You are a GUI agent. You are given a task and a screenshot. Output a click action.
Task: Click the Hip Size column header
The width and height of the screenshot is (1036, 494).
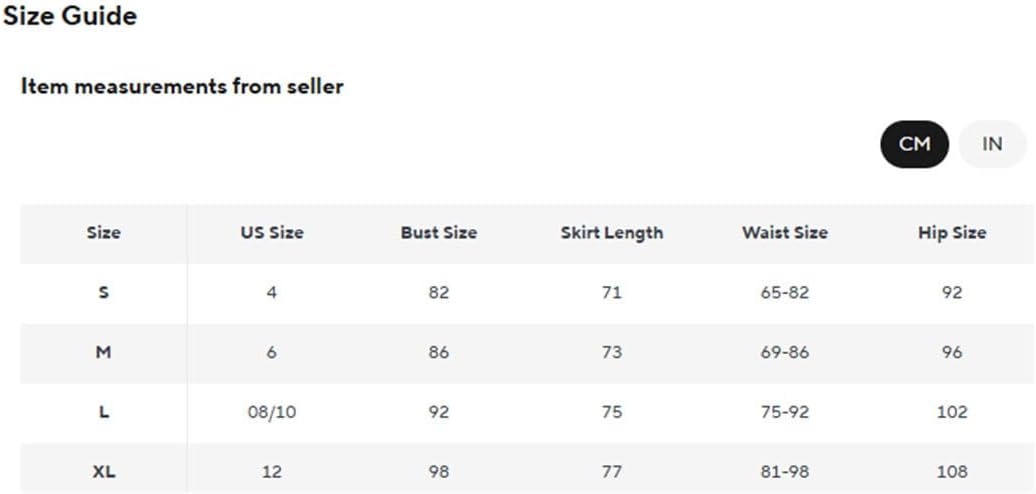pyautogui.click(x=952, y=232)
